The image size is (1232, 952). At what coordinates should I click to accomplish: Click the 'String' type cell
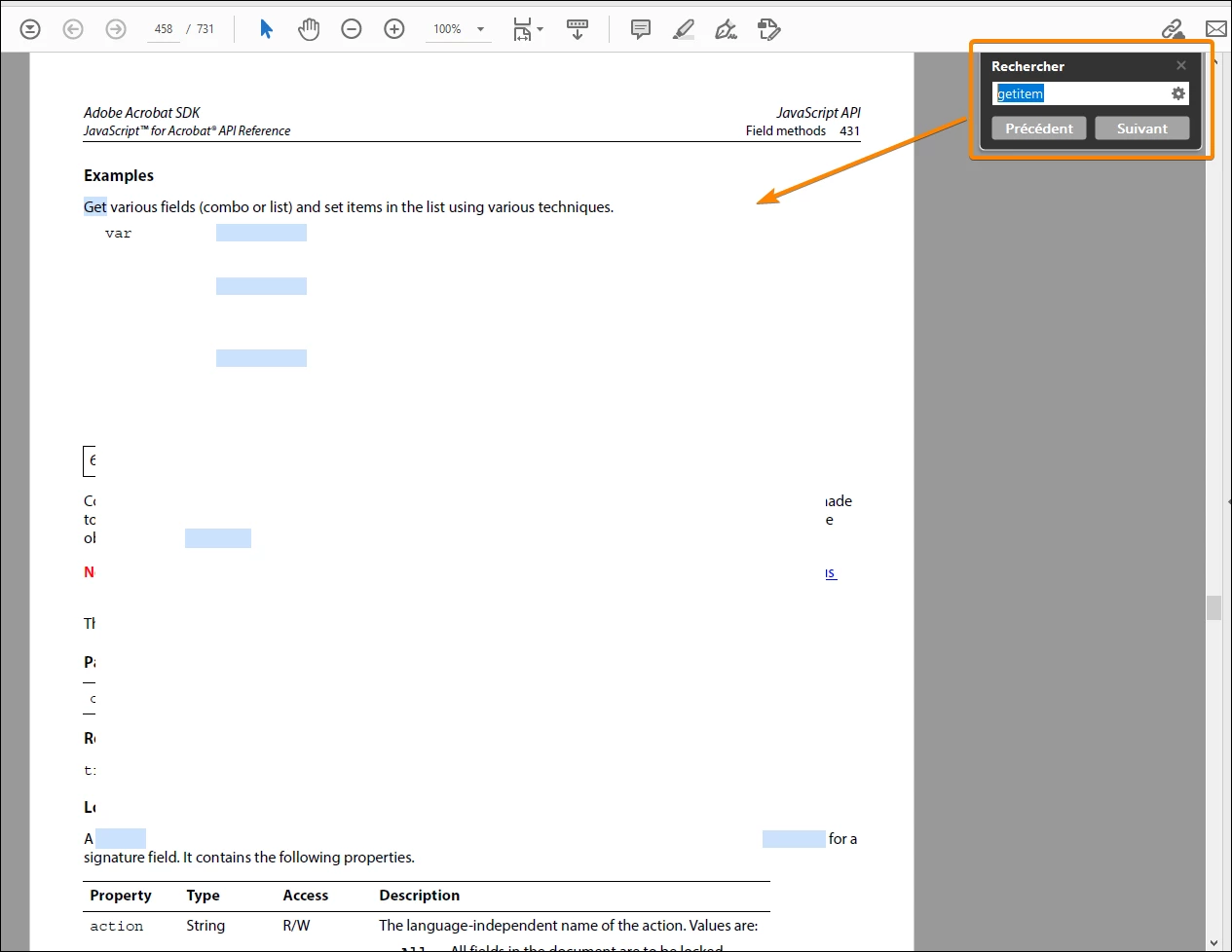205,926
